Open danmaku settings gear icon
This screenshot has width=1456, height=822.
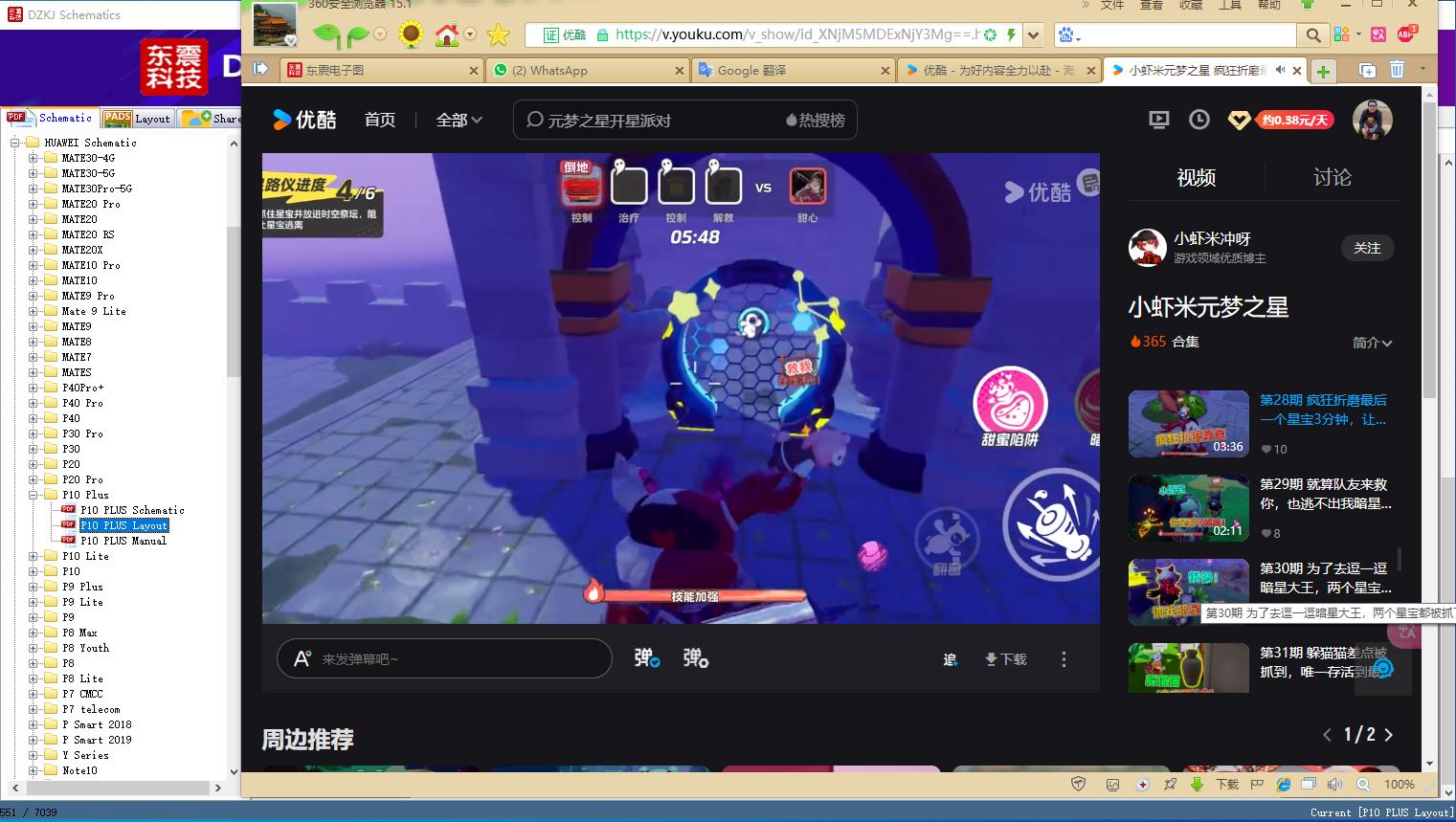(696, 658)
